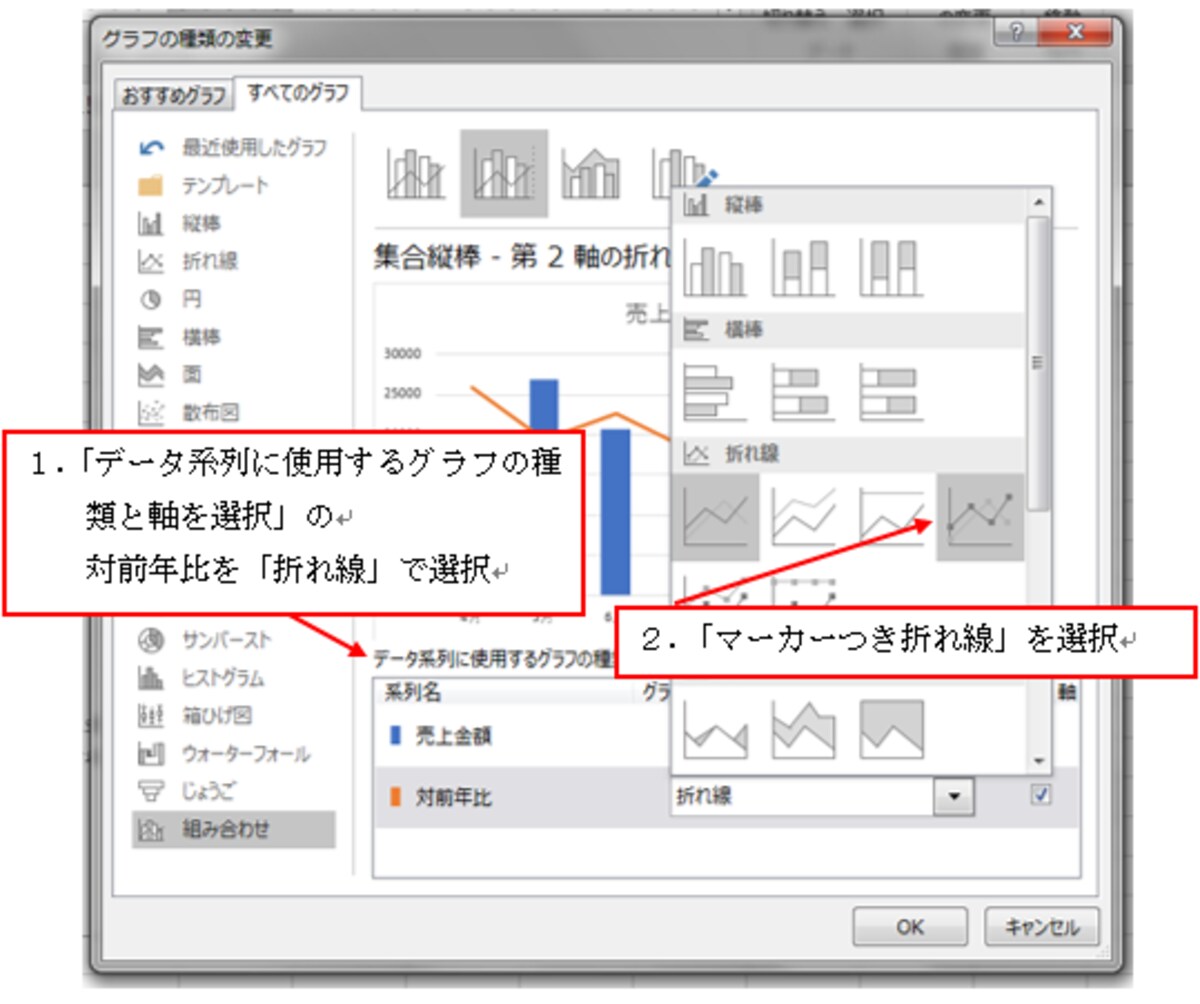Pick 100% stacked area in gallery bottom row
Image resolution: width=1200 pixels, height=1004 pixels.
(x=891, y=729)
